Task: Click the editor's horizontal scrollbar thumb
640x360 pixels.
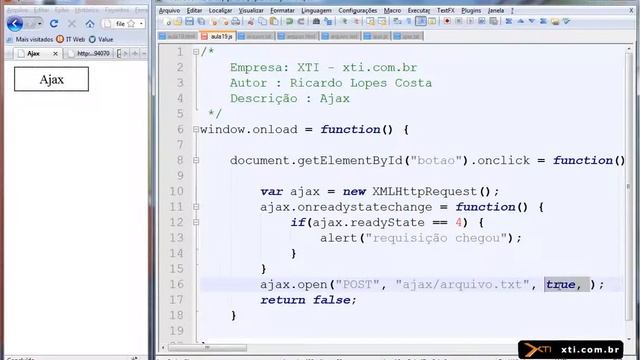Action: [x=207, y=348]
